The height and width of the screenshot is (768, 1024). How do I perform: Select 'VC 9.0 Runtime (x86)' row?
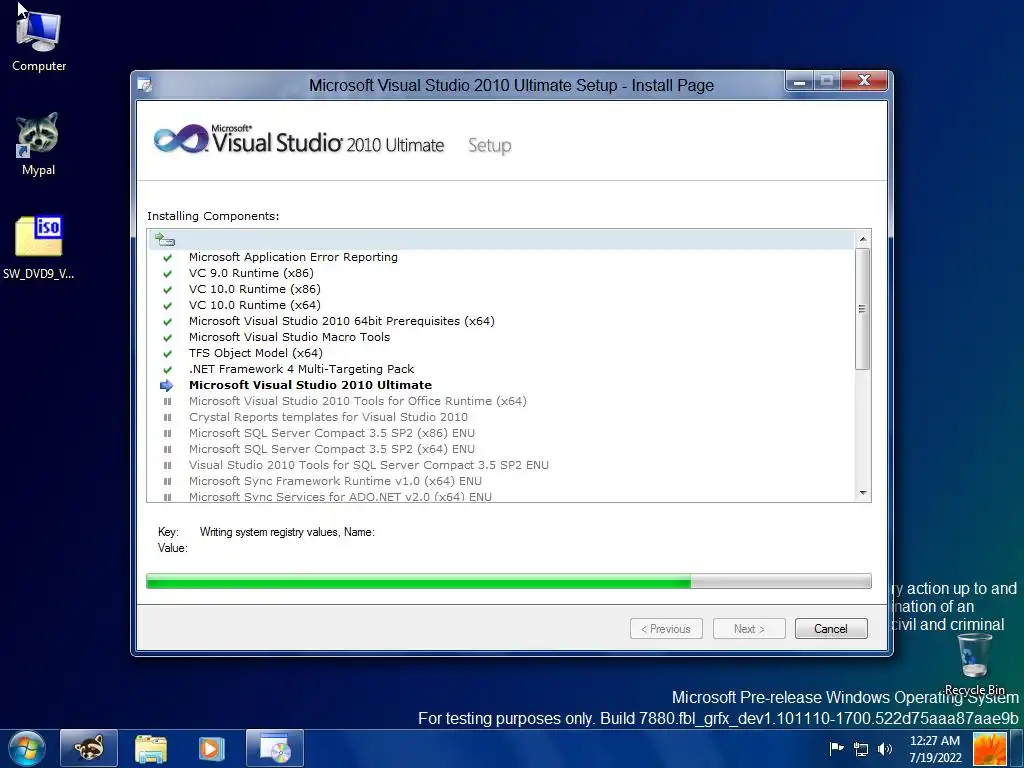251,274
